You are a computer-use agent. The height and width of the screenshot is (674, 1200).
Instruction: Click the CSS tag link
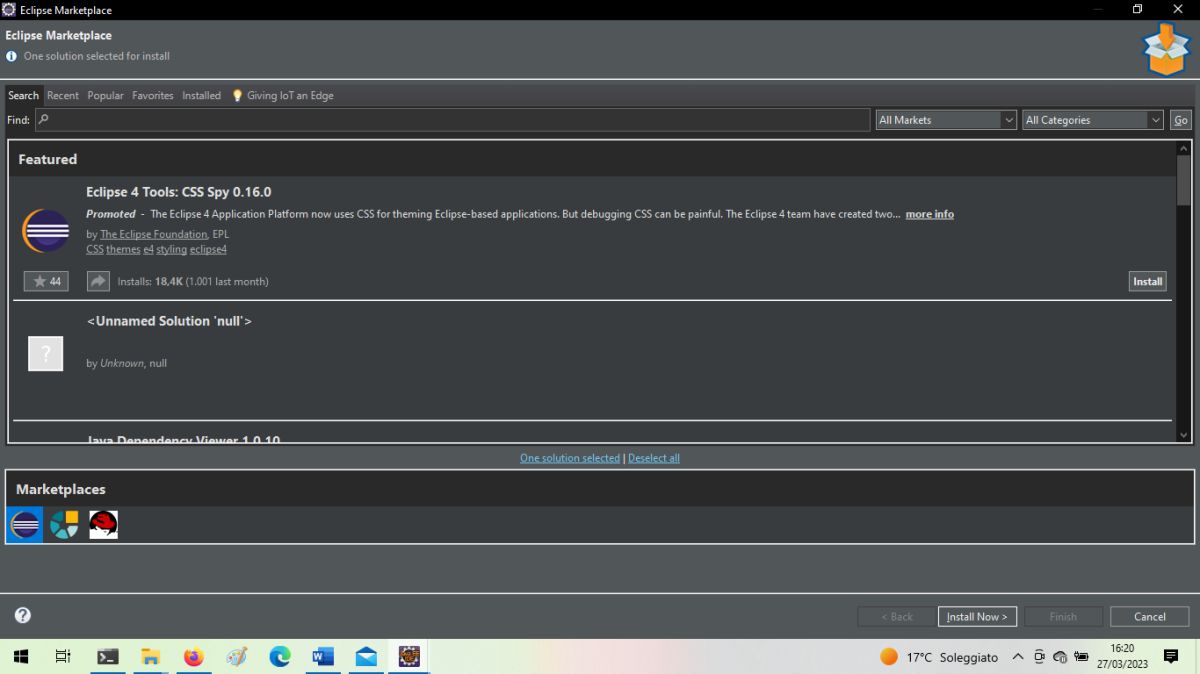coord(94,249)
